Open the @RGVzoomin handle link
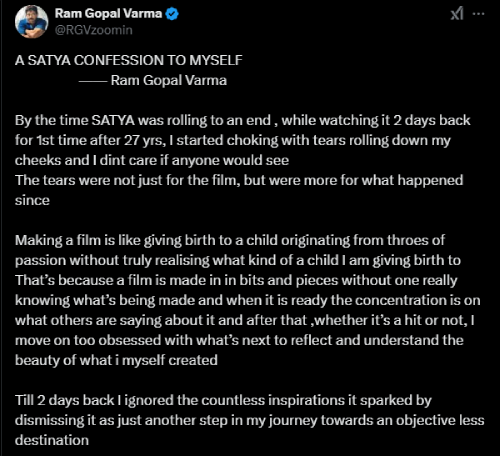500x456 pixels. tap(94, 30)
